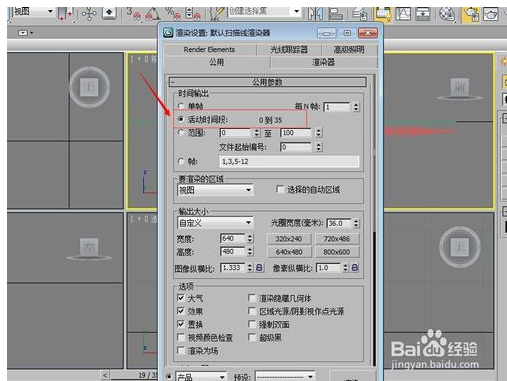Switch to 高级照明 tab

point(349,50)
